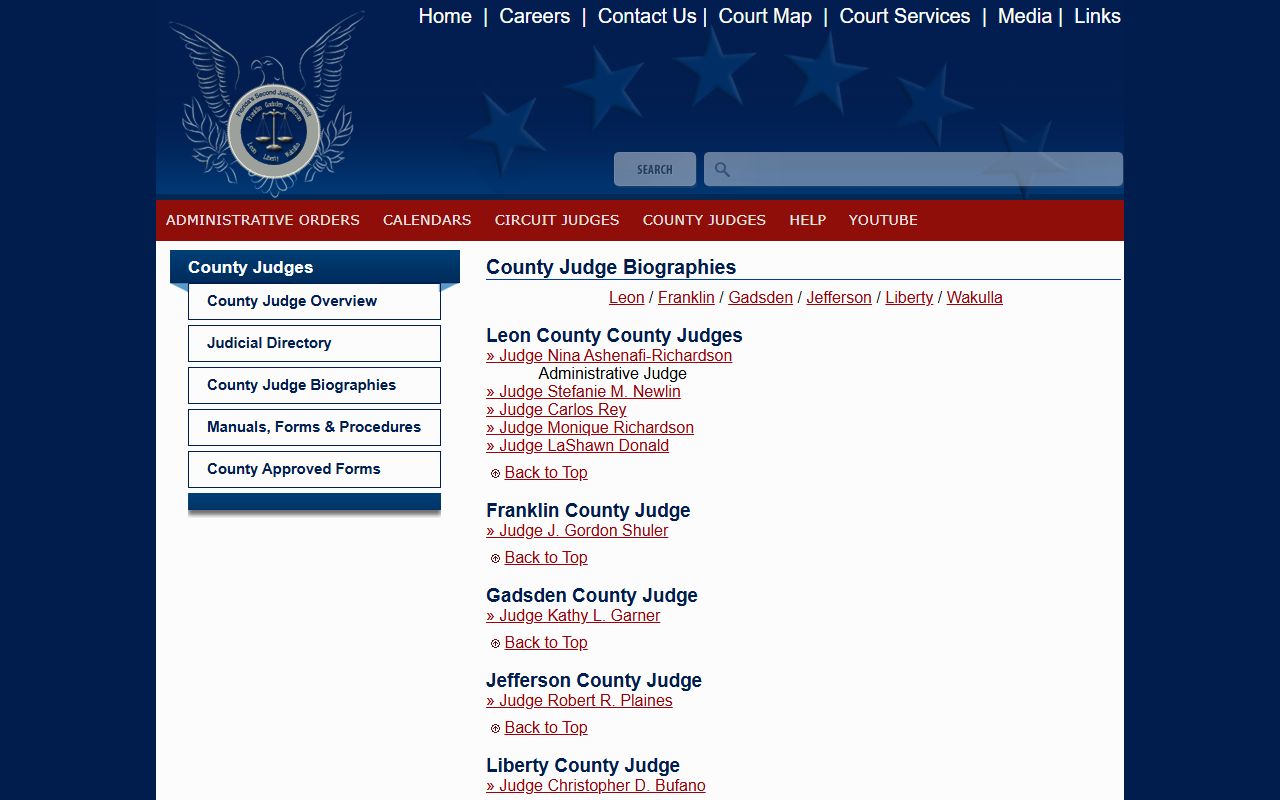The width and height of the screenshot is (1280, 800).
Task: Select County Judges in red menu bar
Action: click(704, 220)
